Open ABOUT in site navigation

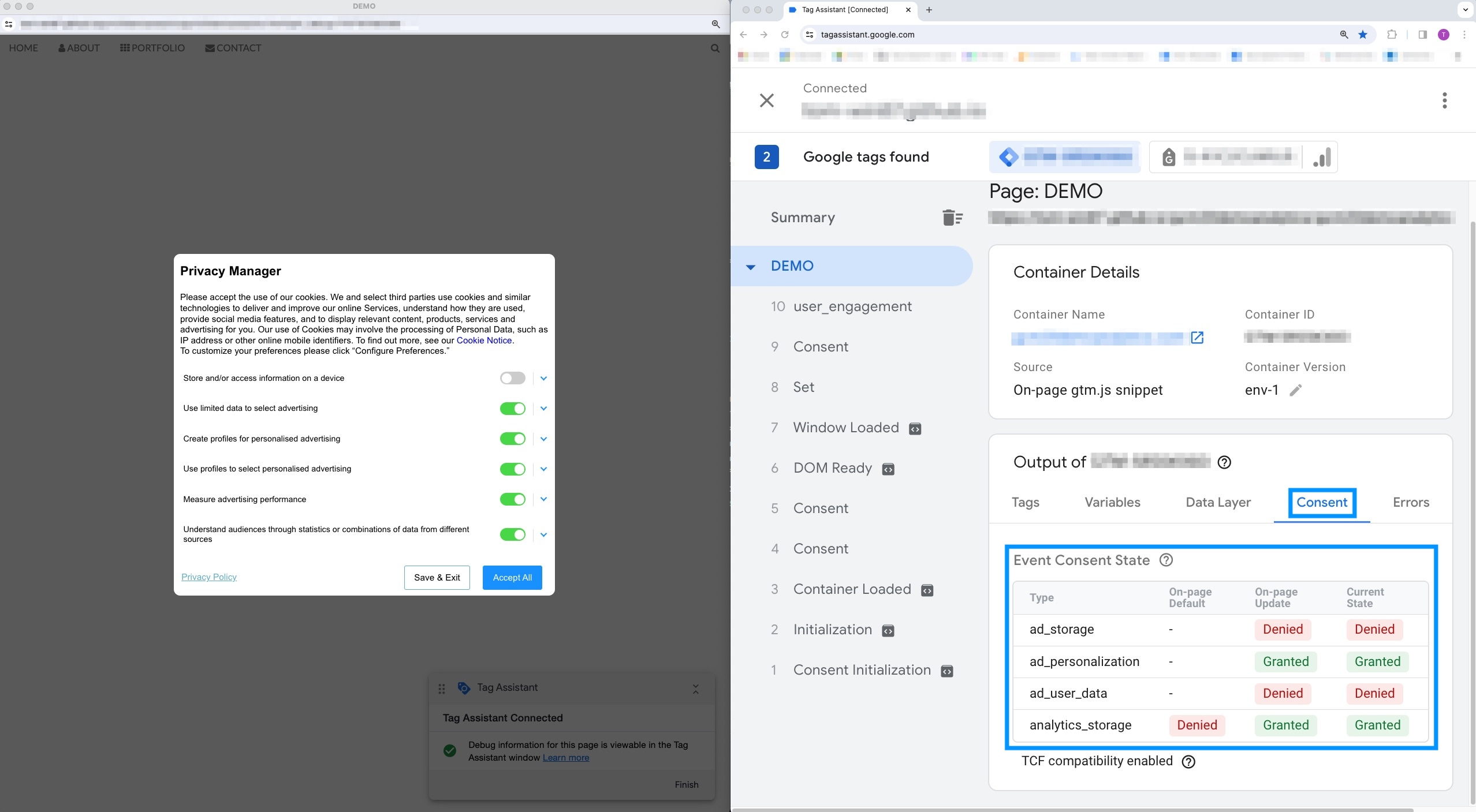(79, 48)
